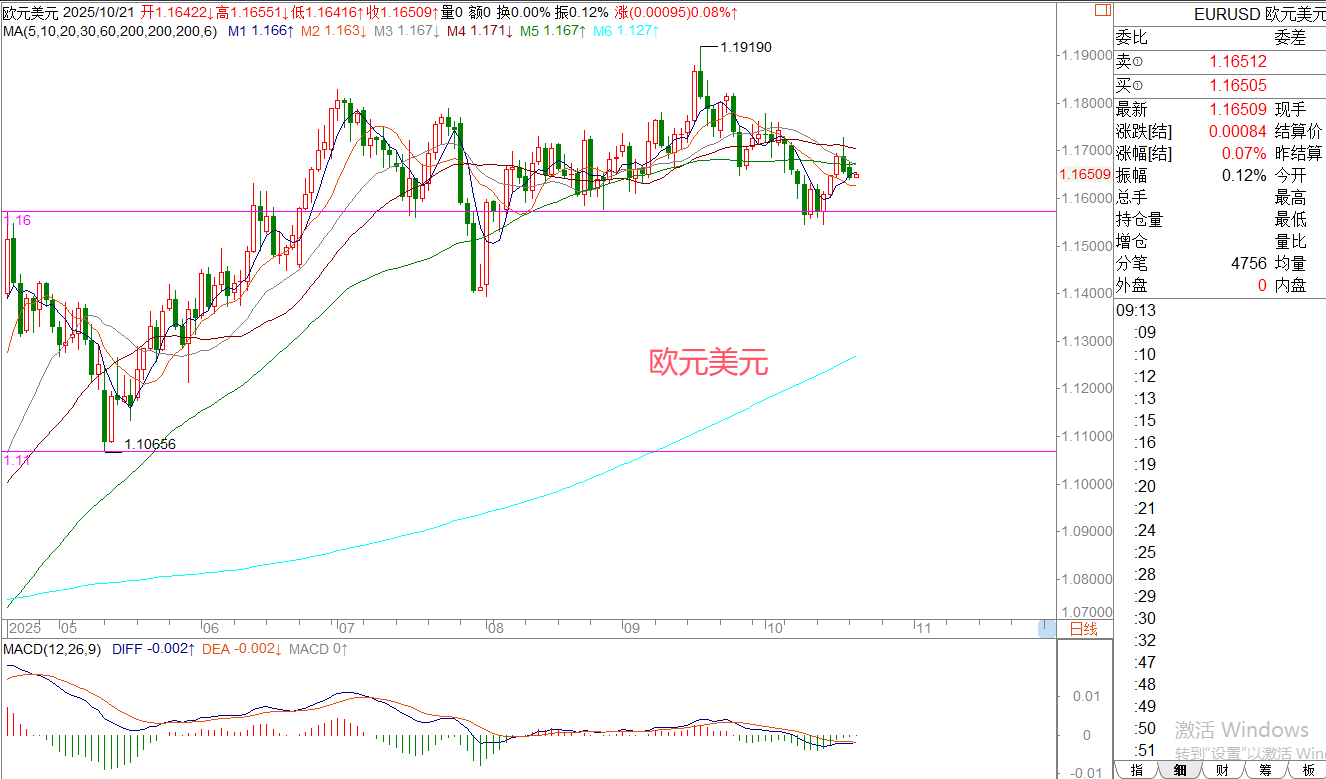Click the 1.11 horizontal line label

click(x=17, y=459)
